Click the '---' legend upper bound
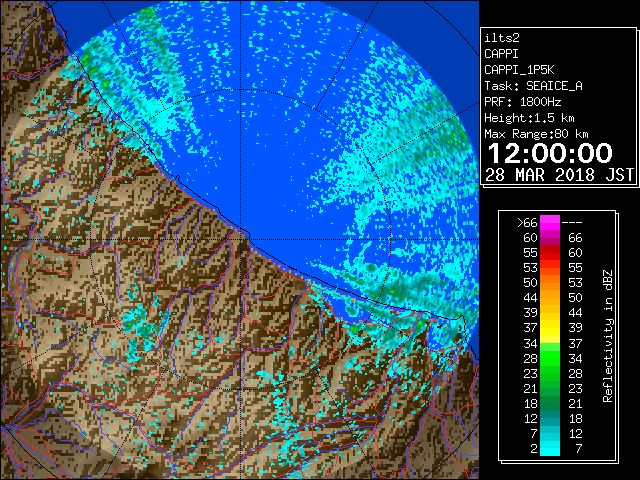The image size is (640, 480). (572, 223)
